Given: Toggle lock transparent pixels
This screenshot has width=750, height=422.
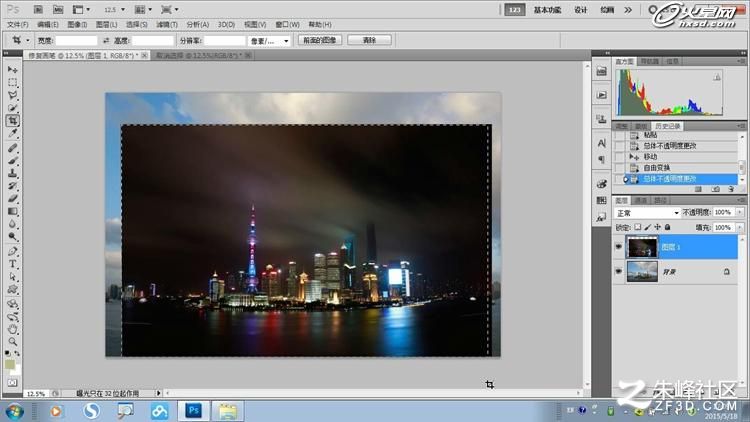Looking at the screenshot, I should 638,227.
